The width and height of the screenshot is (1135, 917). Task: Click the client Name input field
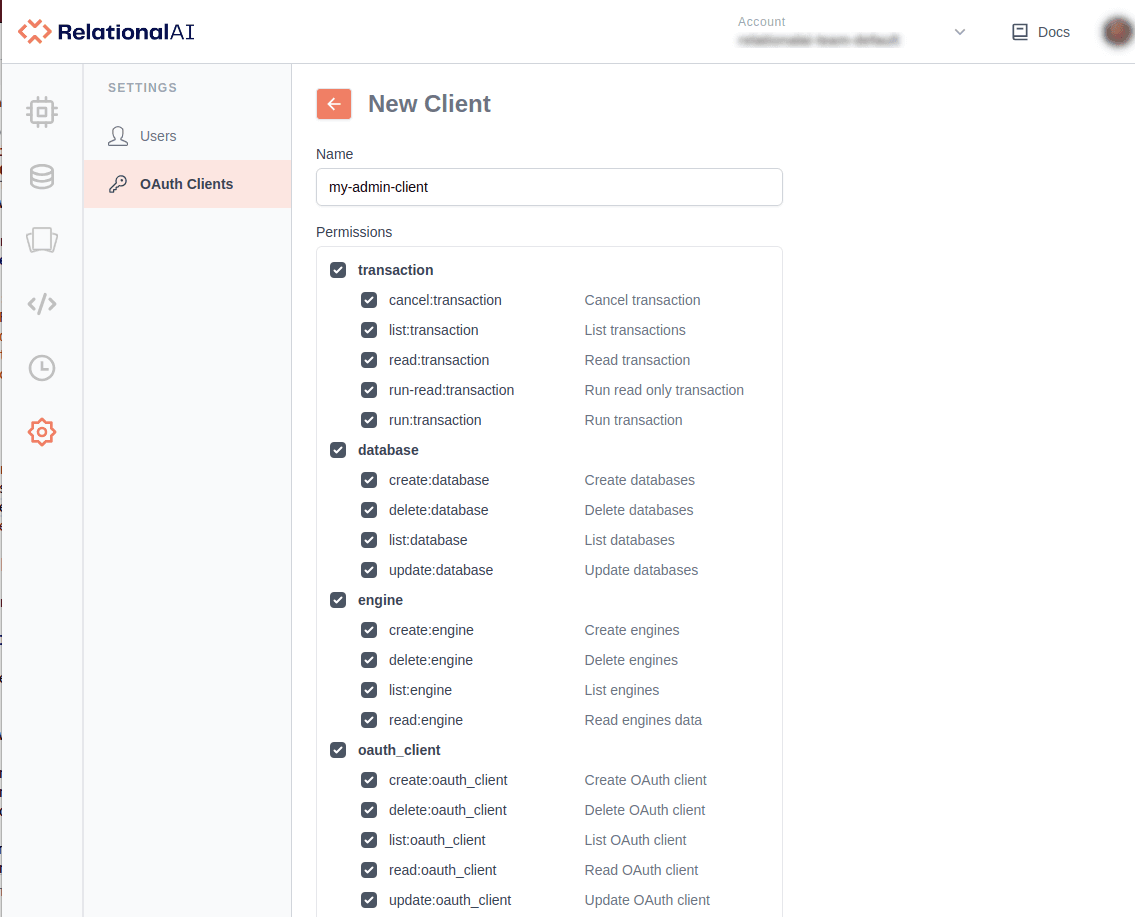coord(549,187)
